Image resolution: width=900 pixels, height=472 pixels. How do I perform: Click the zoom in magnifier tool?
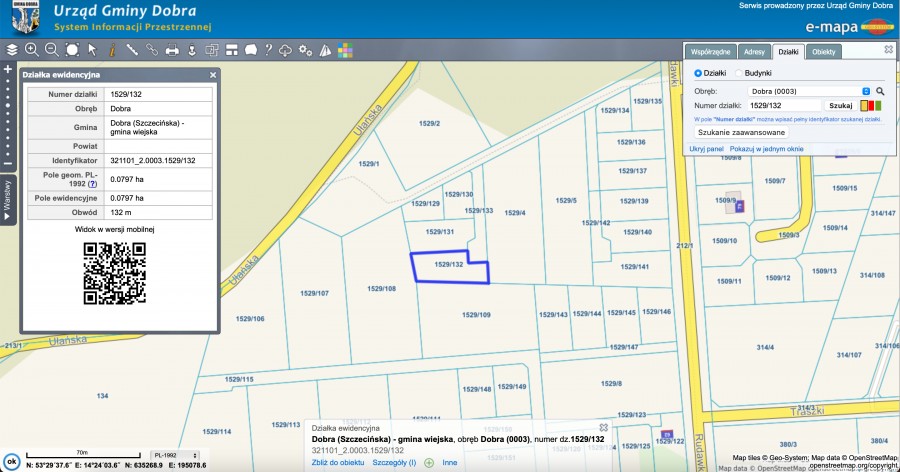[31, 49]
